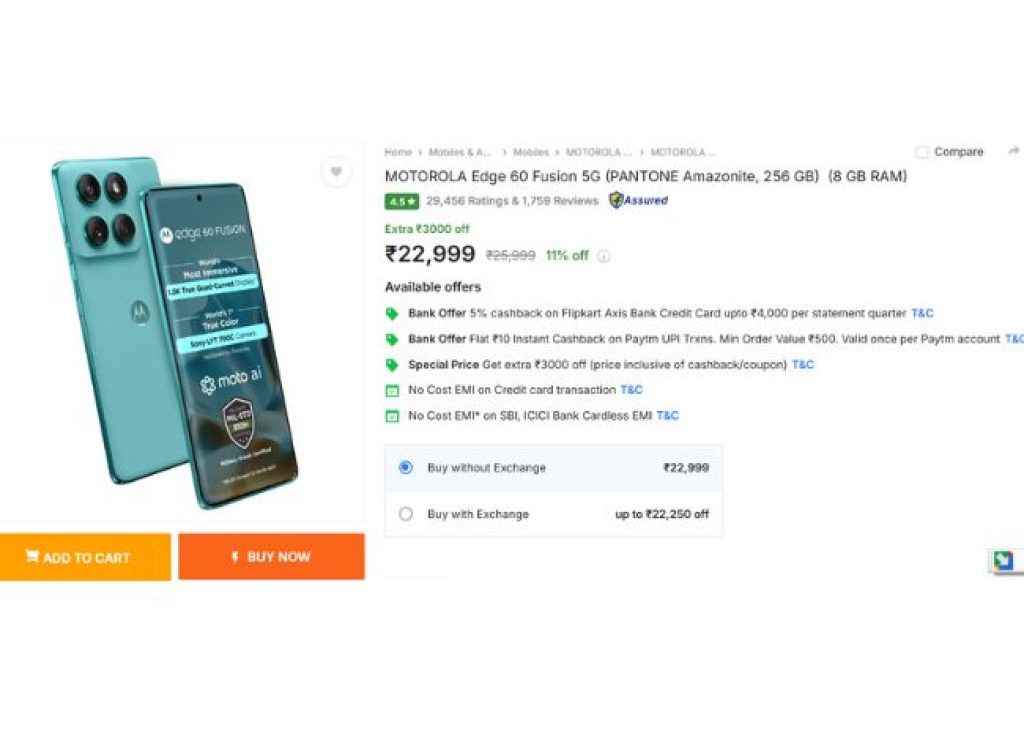Select Buy without Exchange option
Viewport: 1024px width, 756px height.
click(405, 467)
